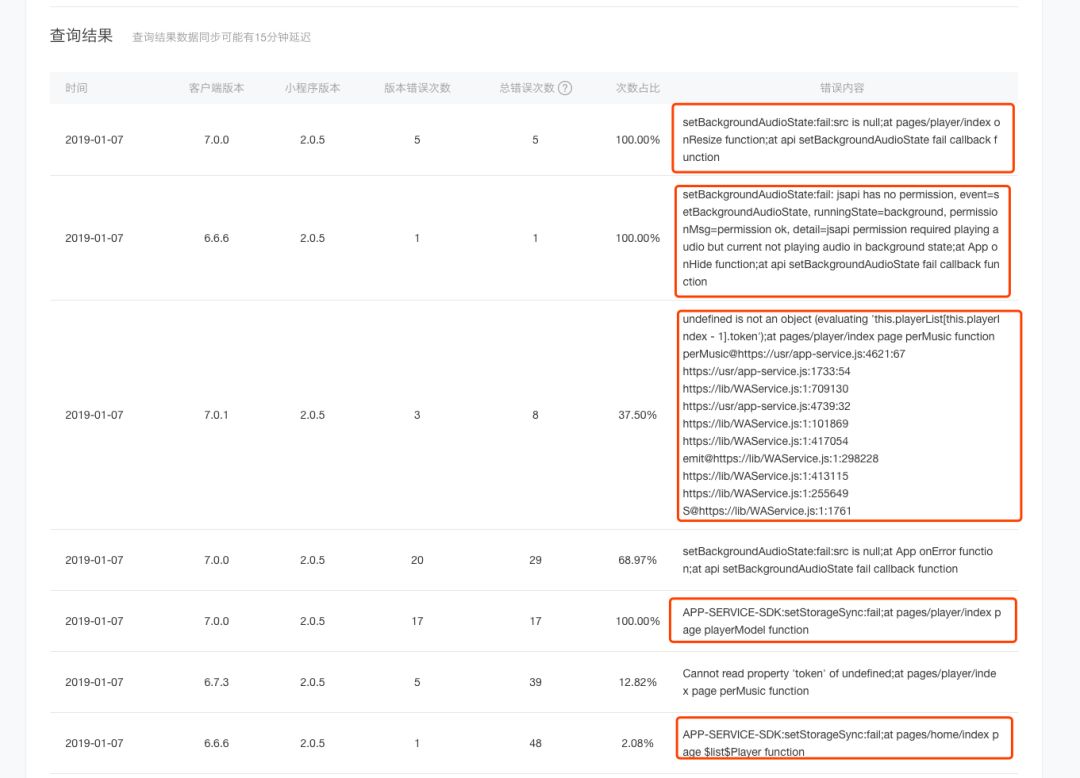Open the setStorageSync fail $list$Player error

click(x=841, y=744)
